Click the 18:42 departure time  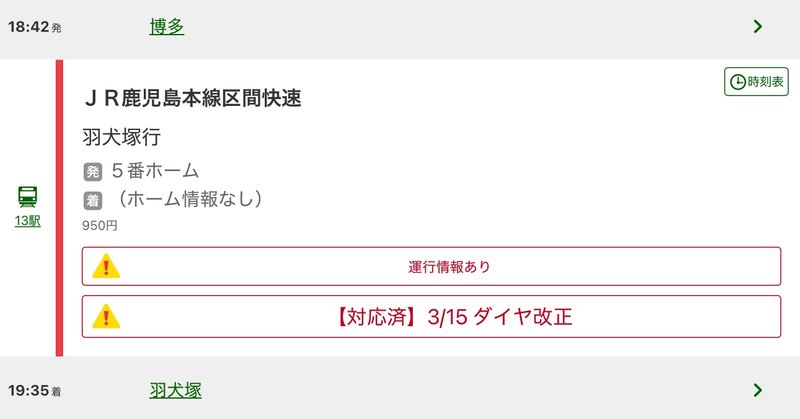29,27
